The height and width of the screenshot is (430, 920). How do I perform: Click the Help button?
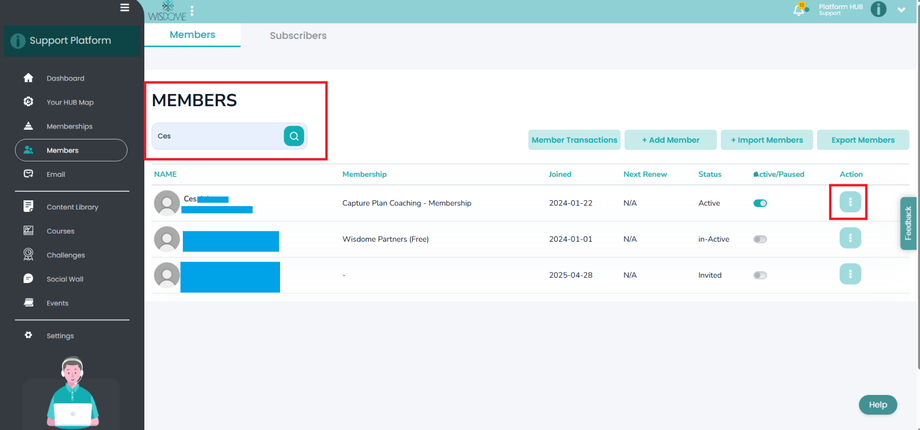point(878,405)
